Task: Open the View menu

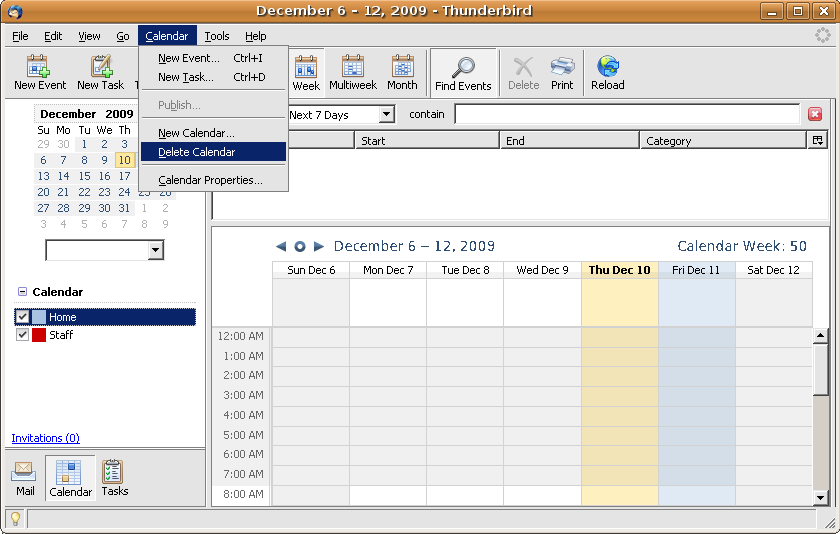Action: click(89, 36)
